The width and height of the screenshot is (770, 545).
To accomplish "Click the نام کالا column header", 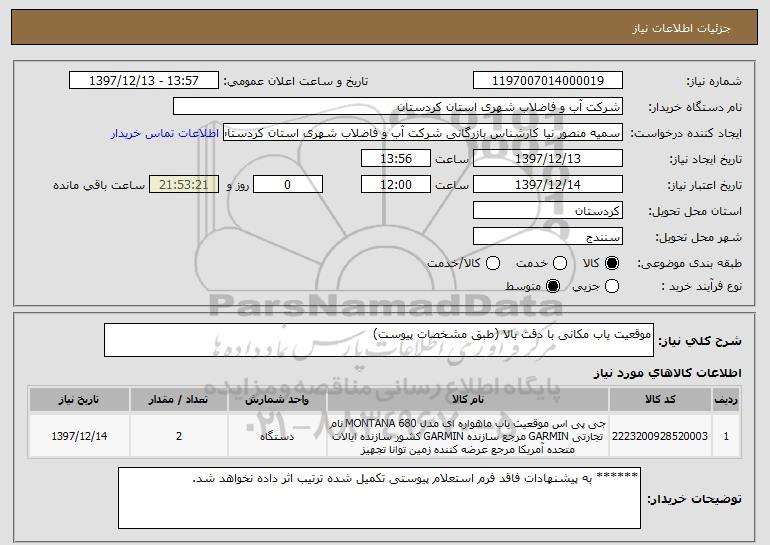I will [468, 400].
